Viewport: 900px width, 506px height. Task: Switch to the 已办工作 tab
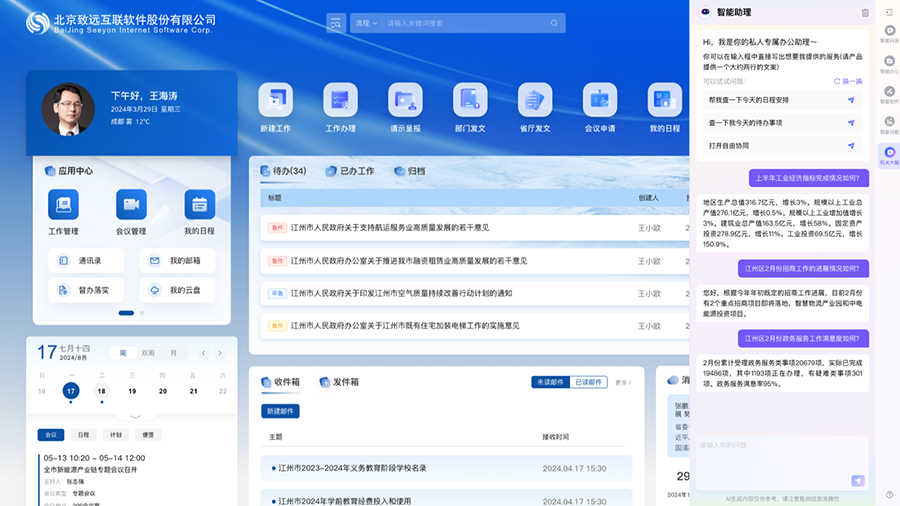pos(351,171)
